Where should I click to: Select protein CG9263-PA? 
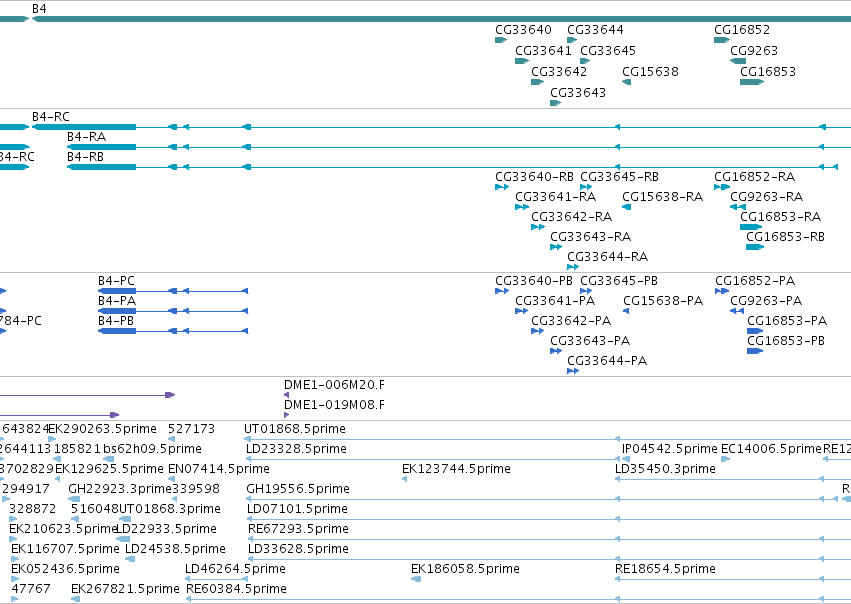tap(766, 301)
